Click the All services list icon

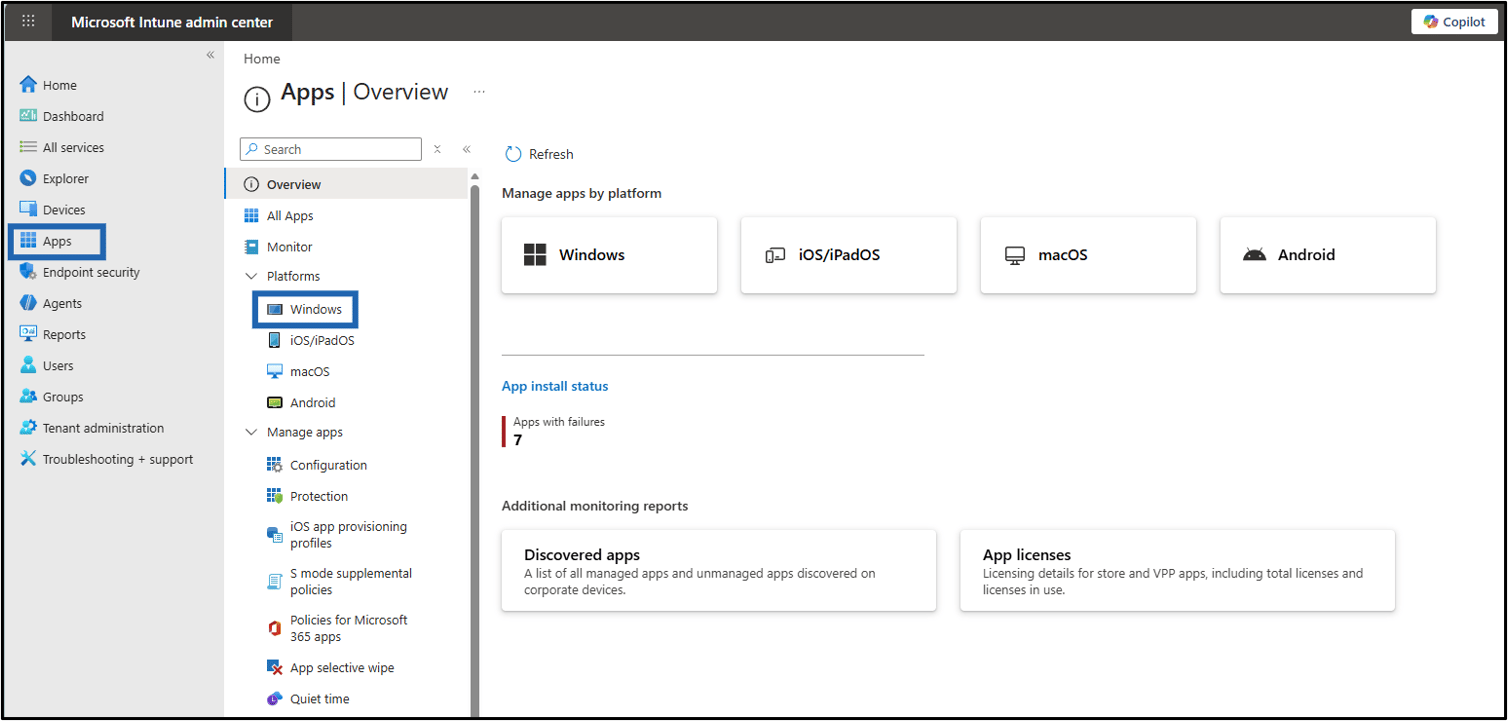(x=28, y=147)
